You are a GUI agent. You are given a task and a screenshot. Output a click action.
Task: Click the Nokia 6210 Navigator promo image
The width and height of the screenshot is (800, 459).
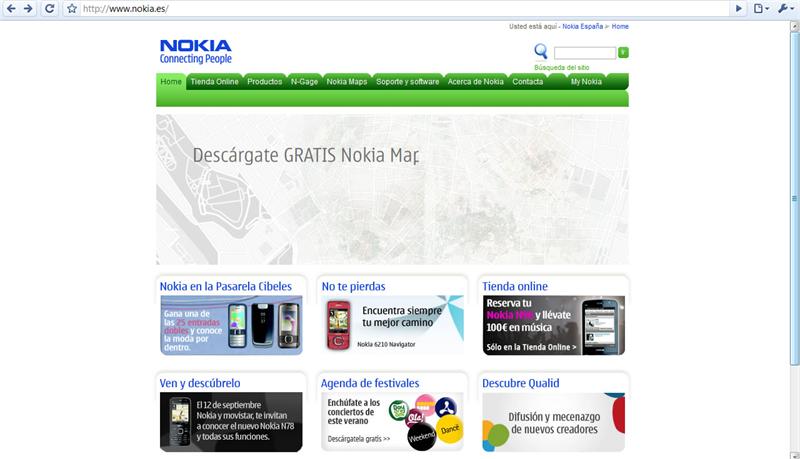[392, 325]
